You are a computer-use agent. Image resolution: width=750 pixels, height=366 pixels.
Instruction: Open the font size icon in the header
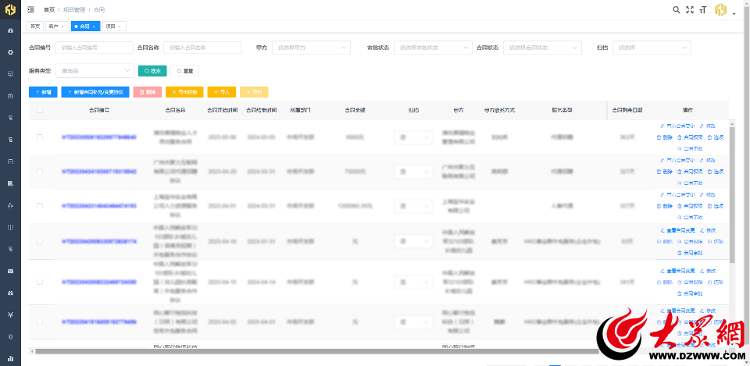point(703,10)
